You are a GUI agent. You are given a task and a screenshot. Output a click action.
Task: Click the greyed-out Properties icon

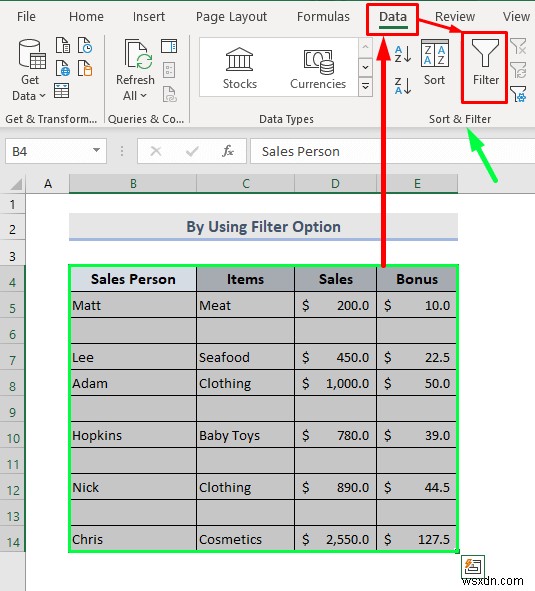tap(169, 70)
